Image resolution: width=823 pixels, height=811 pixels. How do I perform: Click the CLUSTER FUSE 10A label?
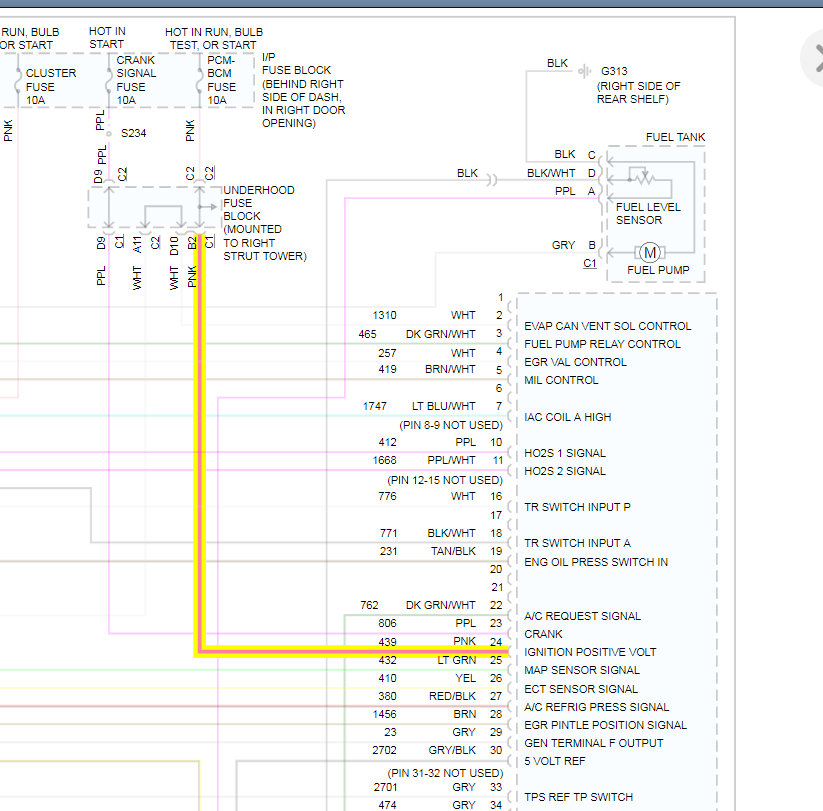(51, 87)
